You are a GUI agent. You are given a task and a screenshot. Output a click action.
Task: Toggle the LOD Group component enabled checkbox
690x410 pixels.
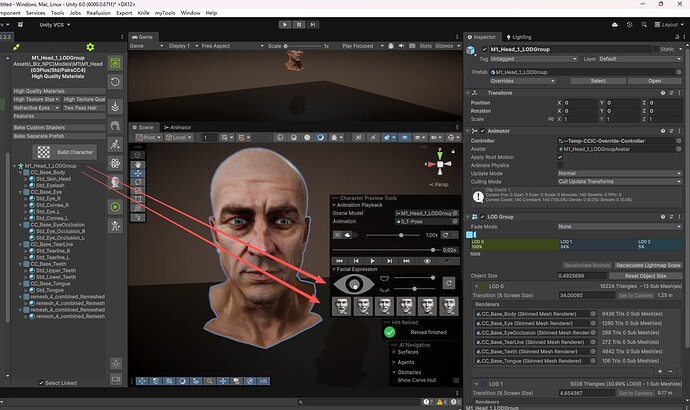[x=482, y=217]
